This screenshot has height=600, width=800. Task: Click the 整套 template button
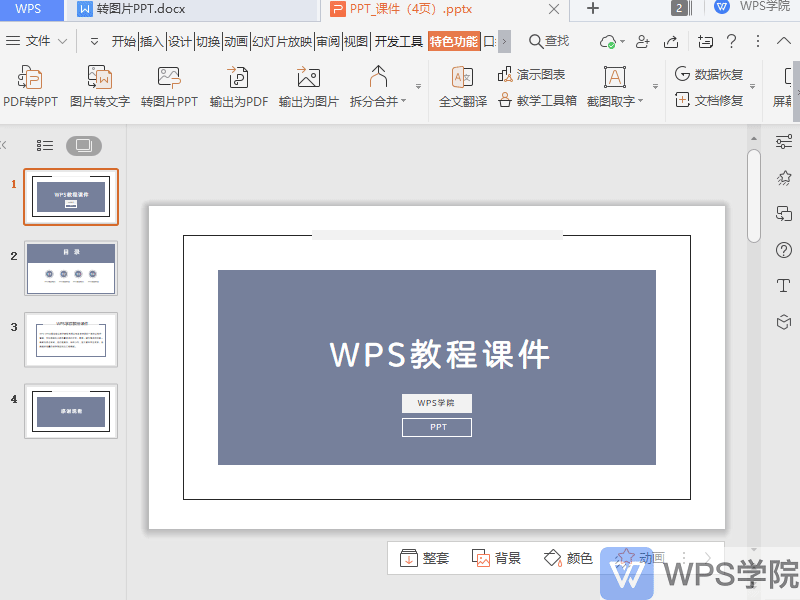(424, 558)
